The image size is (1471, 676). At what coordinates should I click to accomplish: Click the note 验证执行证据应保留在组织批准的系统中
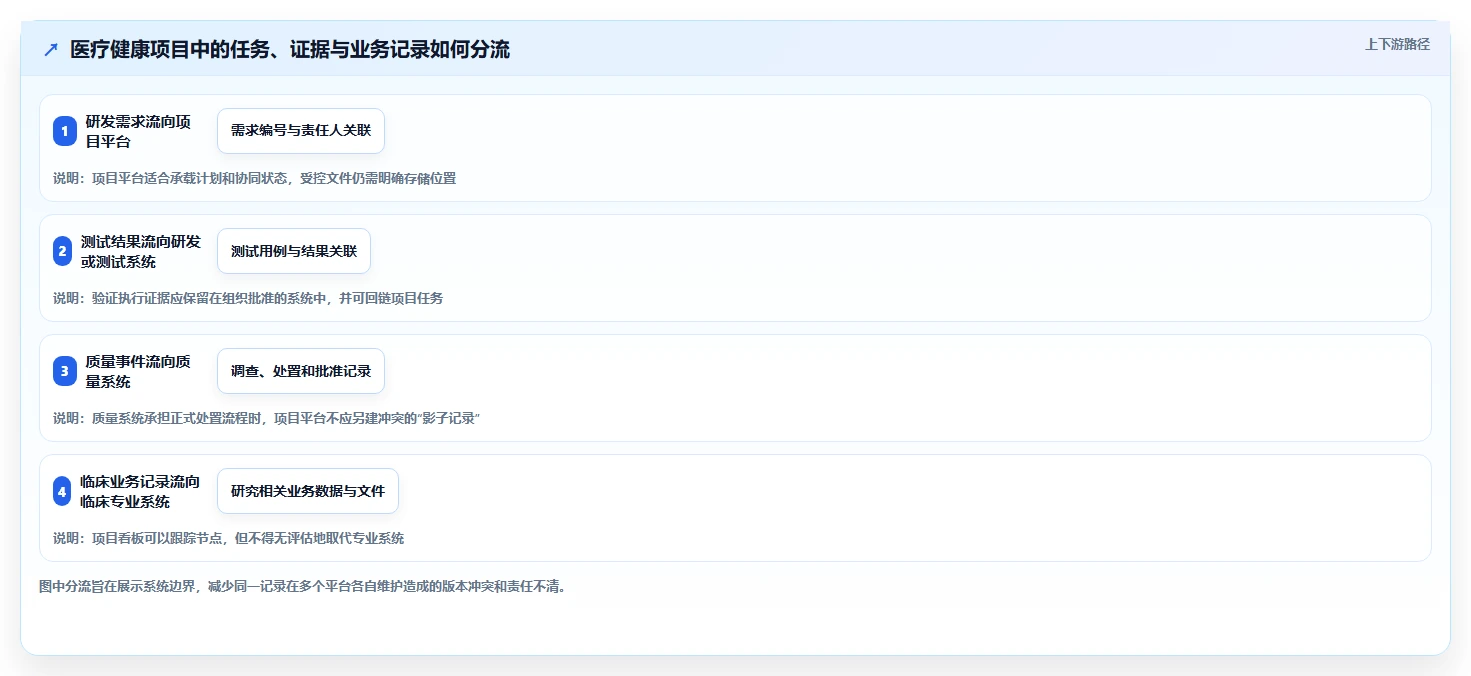(x=248, y=298)
